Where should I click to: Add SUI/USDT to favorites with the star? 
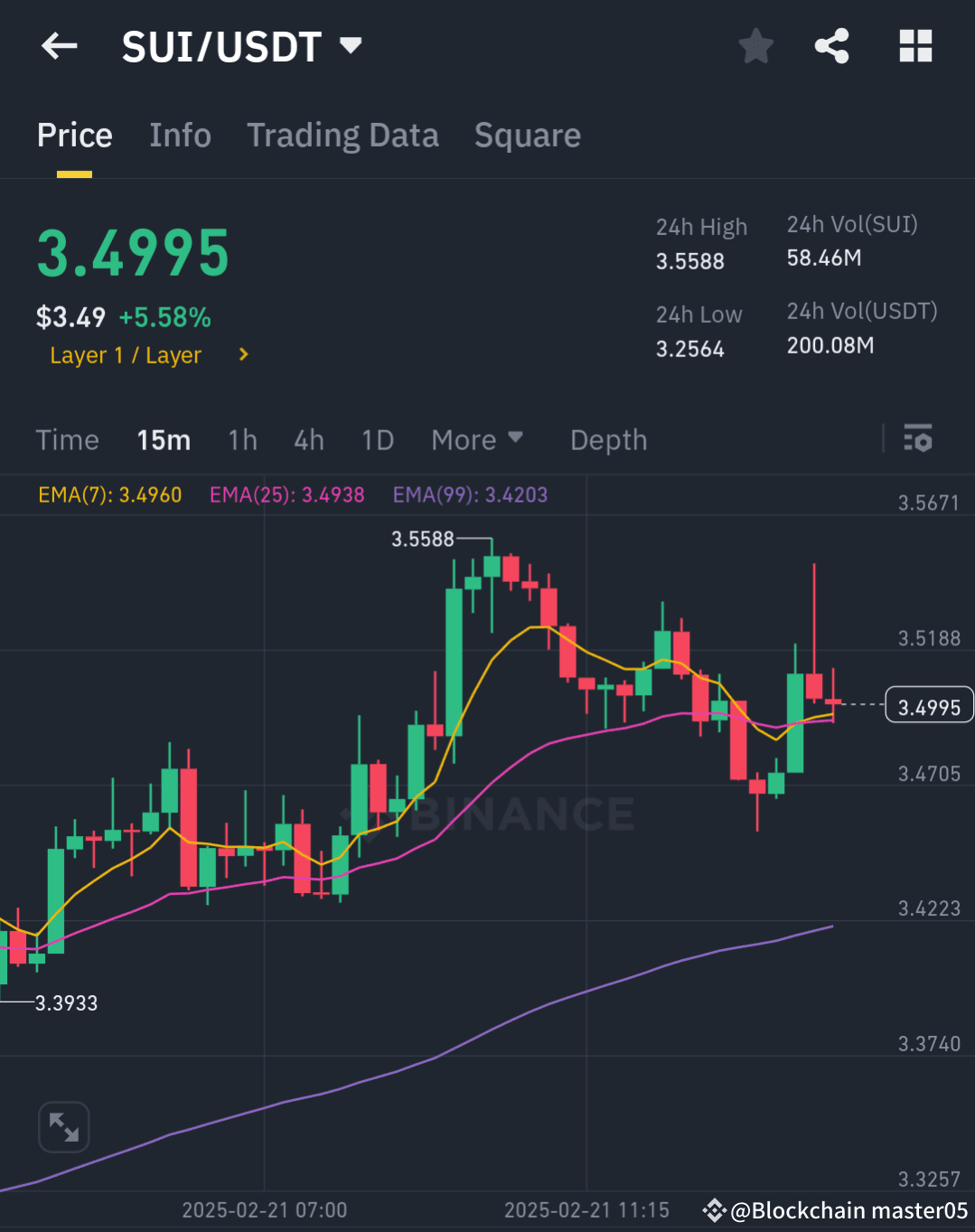[x=755, y=46]
